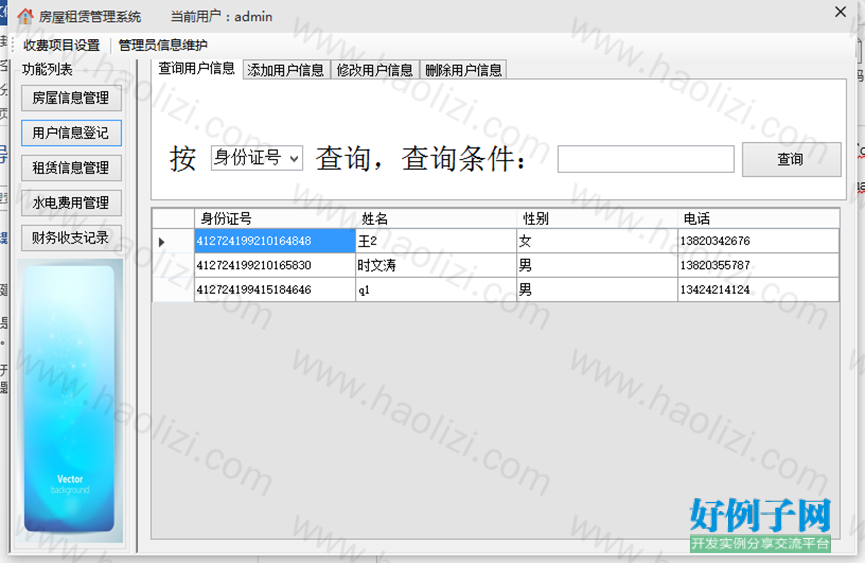Screen dimensions: 865x563
Task: Click the house icon in the title bar
Action: click(x=25, y=17)
